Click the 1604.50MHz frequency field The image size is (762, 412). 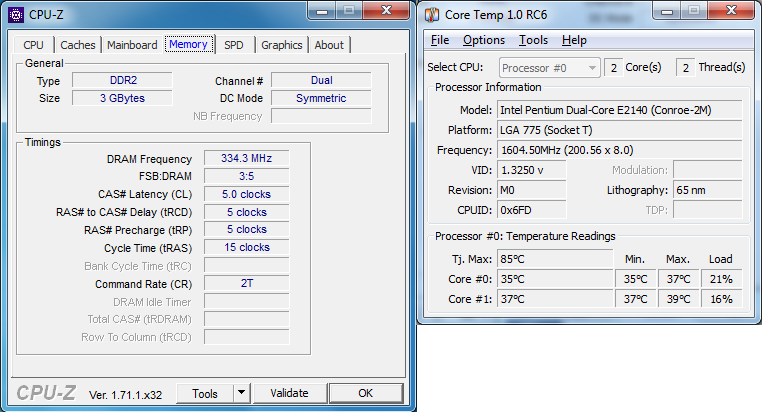click(x=620, y=150)
